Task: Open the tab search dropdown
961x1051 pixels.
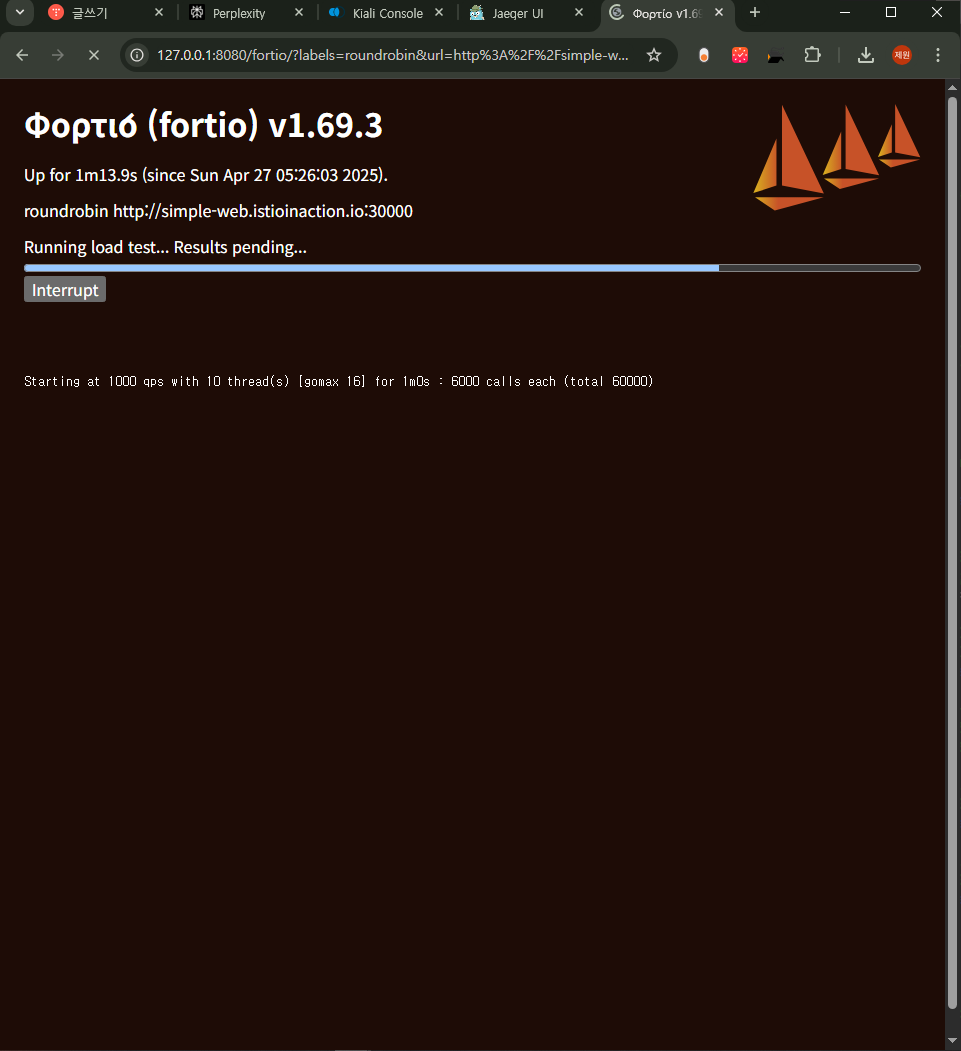Action: pos(19,13)
